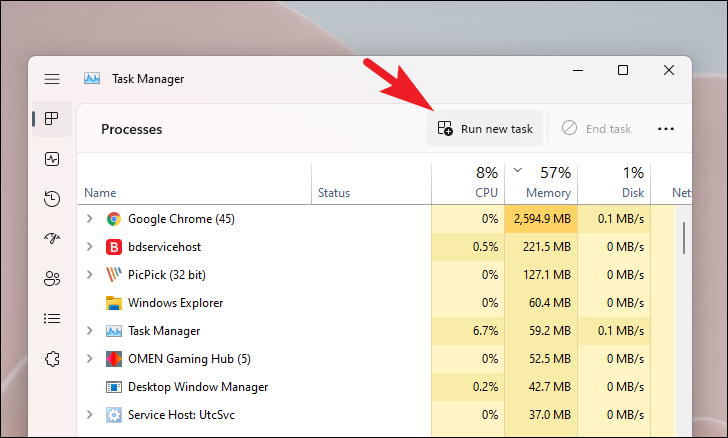
Task: Click the End task button
Action: coord(596,128)
